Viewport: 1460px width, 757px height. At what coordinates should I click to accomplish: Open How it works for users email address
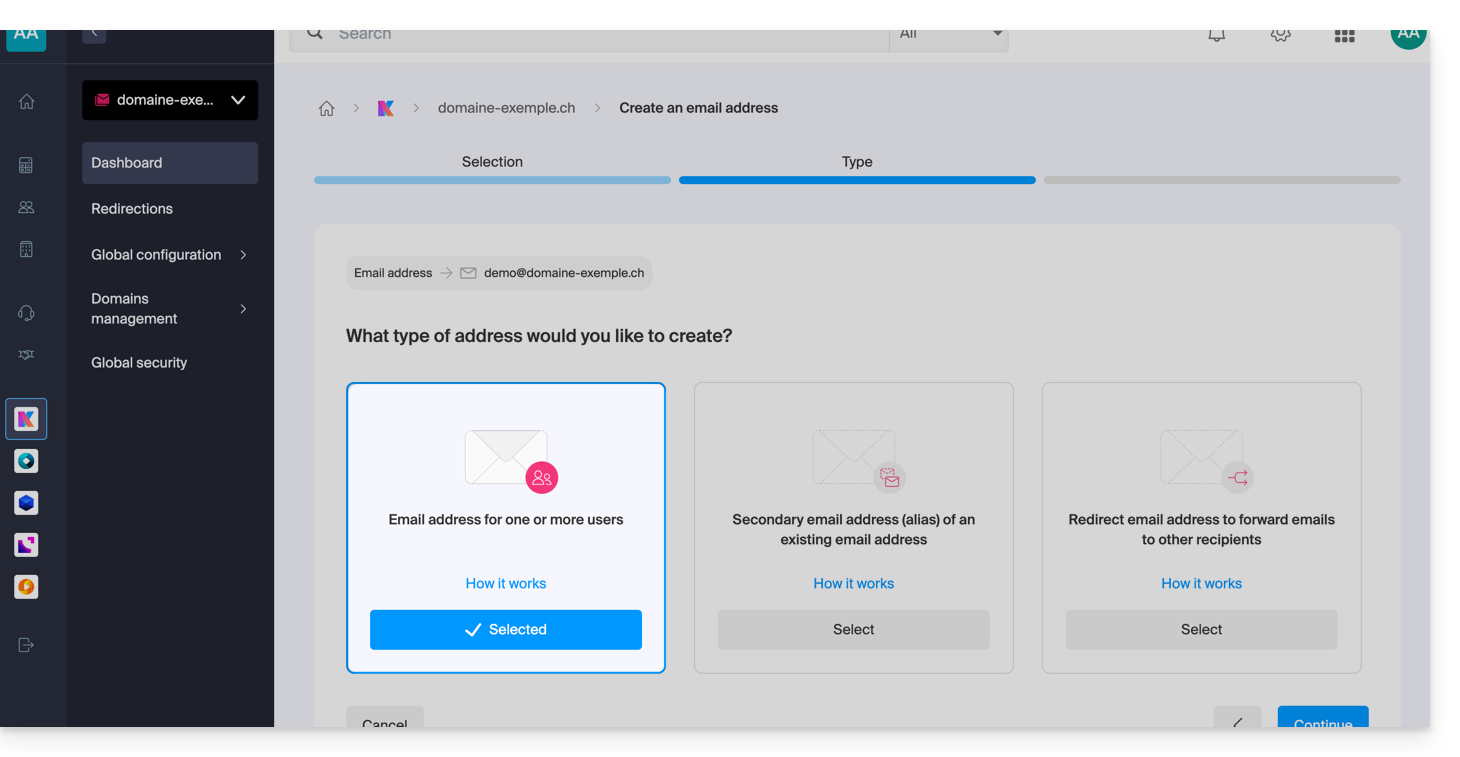coord(506,584)
